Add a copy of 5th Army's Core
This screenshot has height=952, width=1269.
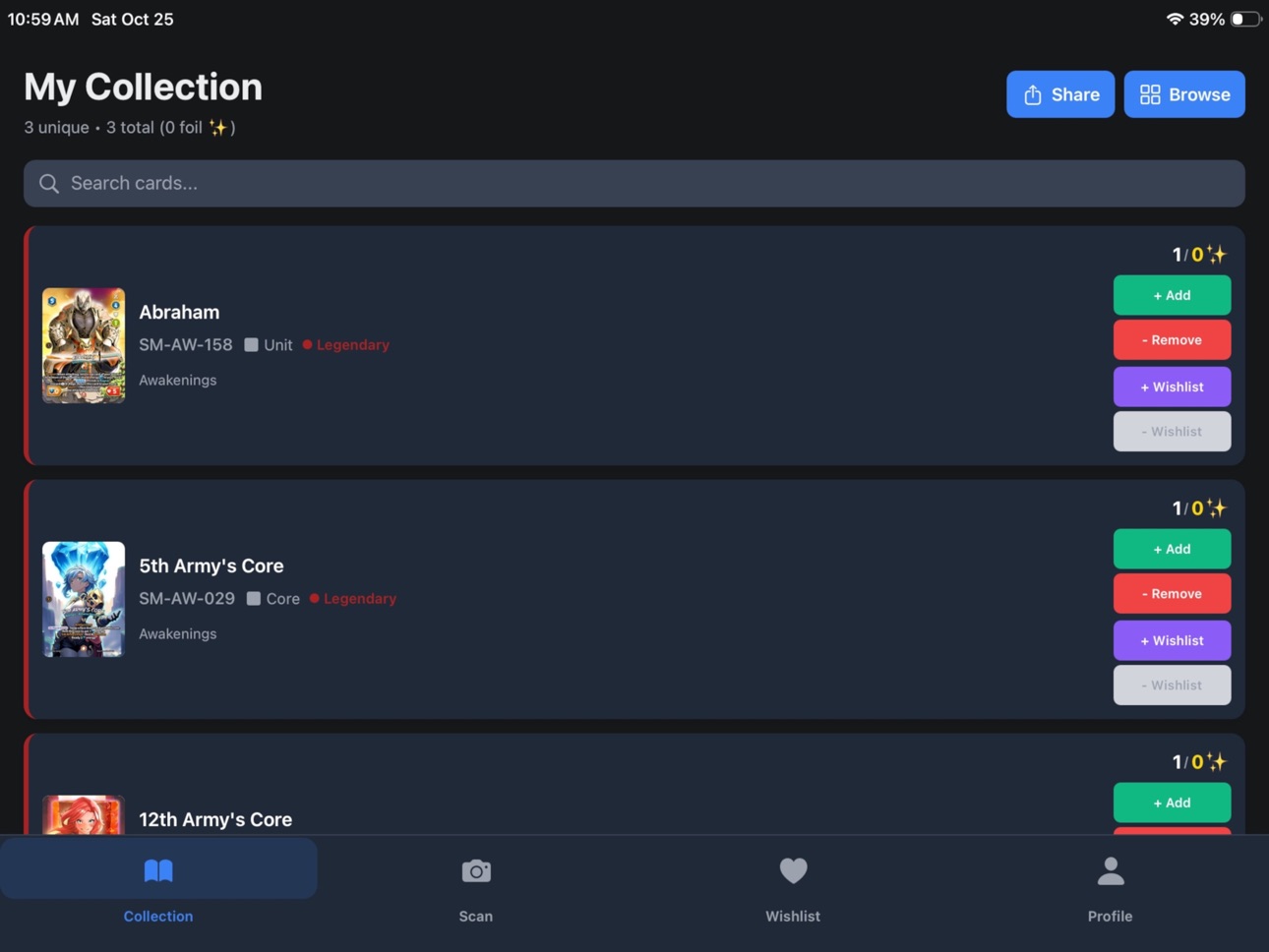(x=1172, y=549)
